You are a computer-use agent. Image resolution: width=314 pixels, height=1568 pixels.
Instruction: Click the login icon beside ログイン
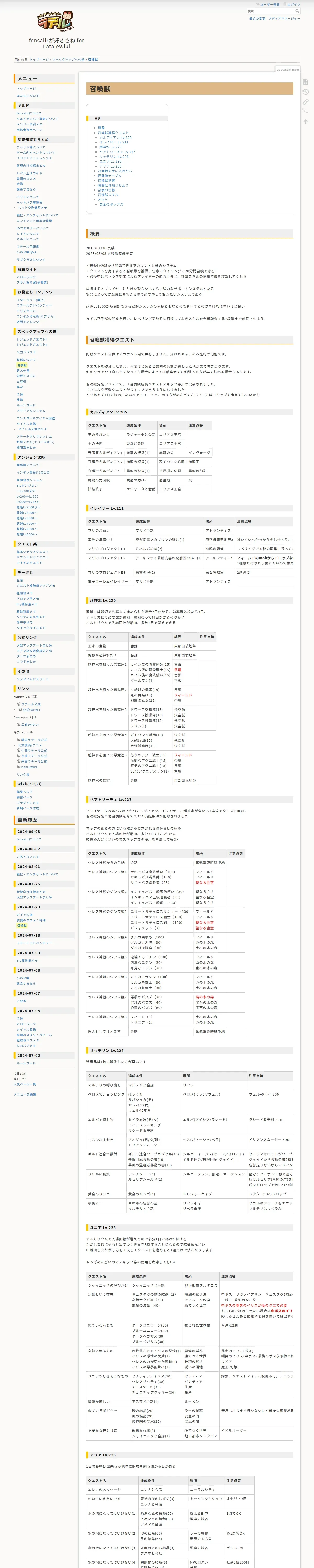point(284,4)
